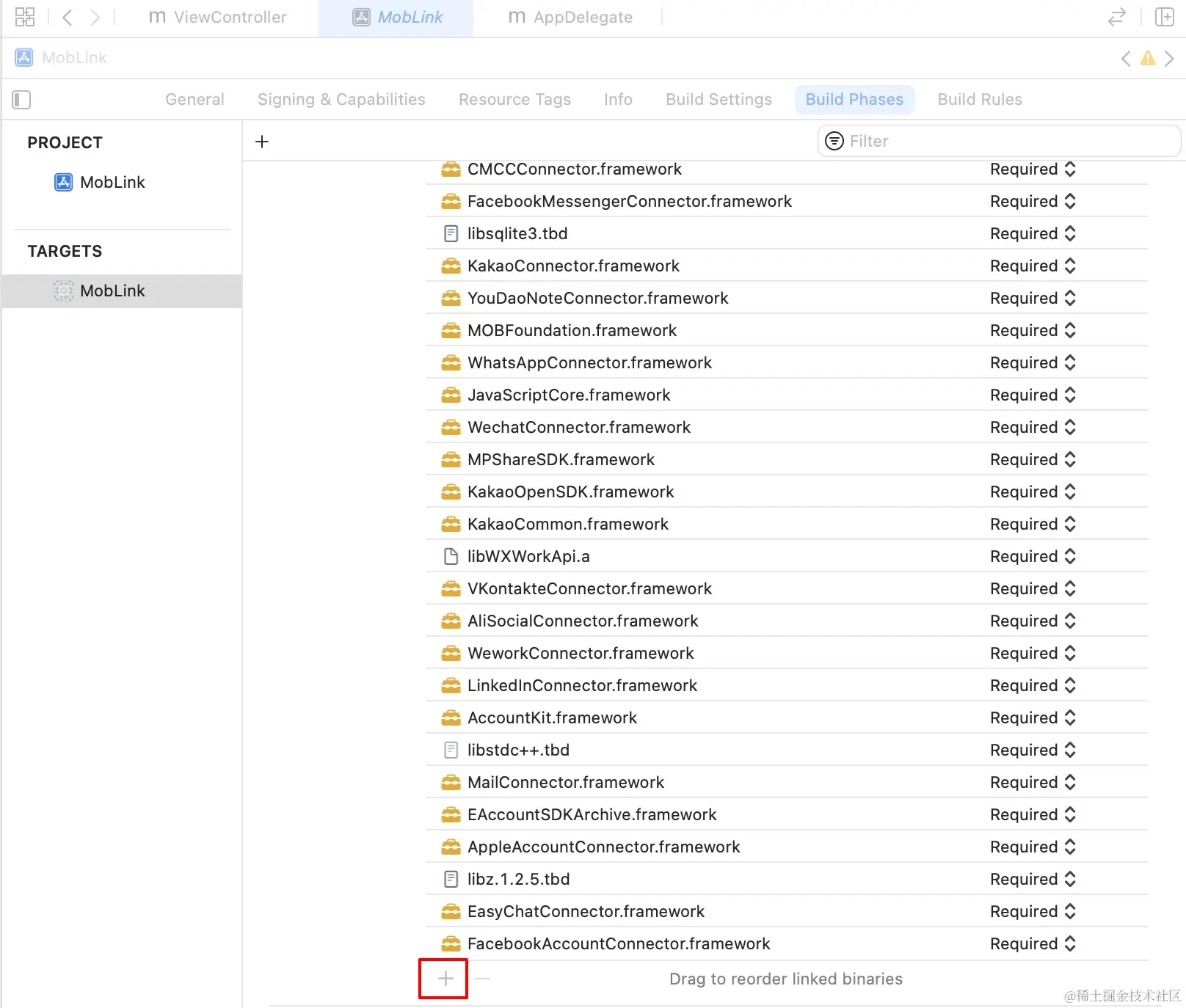1186x1008 pixels.
Task: Select YouDaoNoteConnector.framework row
Action: pos(787,298)
